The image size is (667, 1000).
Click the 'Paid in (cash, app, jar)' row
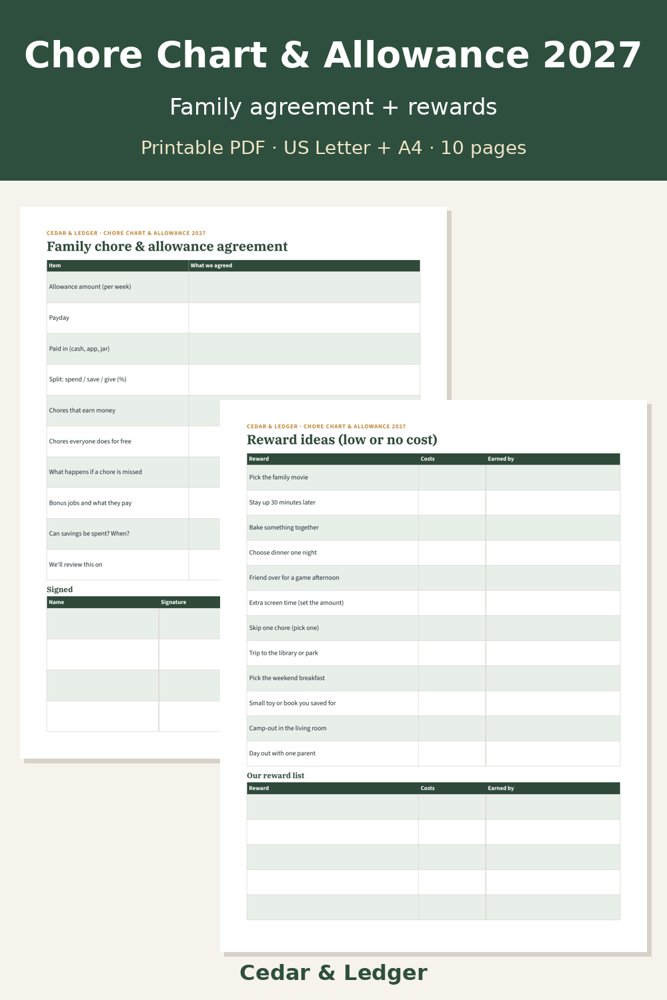pos(233,349)
